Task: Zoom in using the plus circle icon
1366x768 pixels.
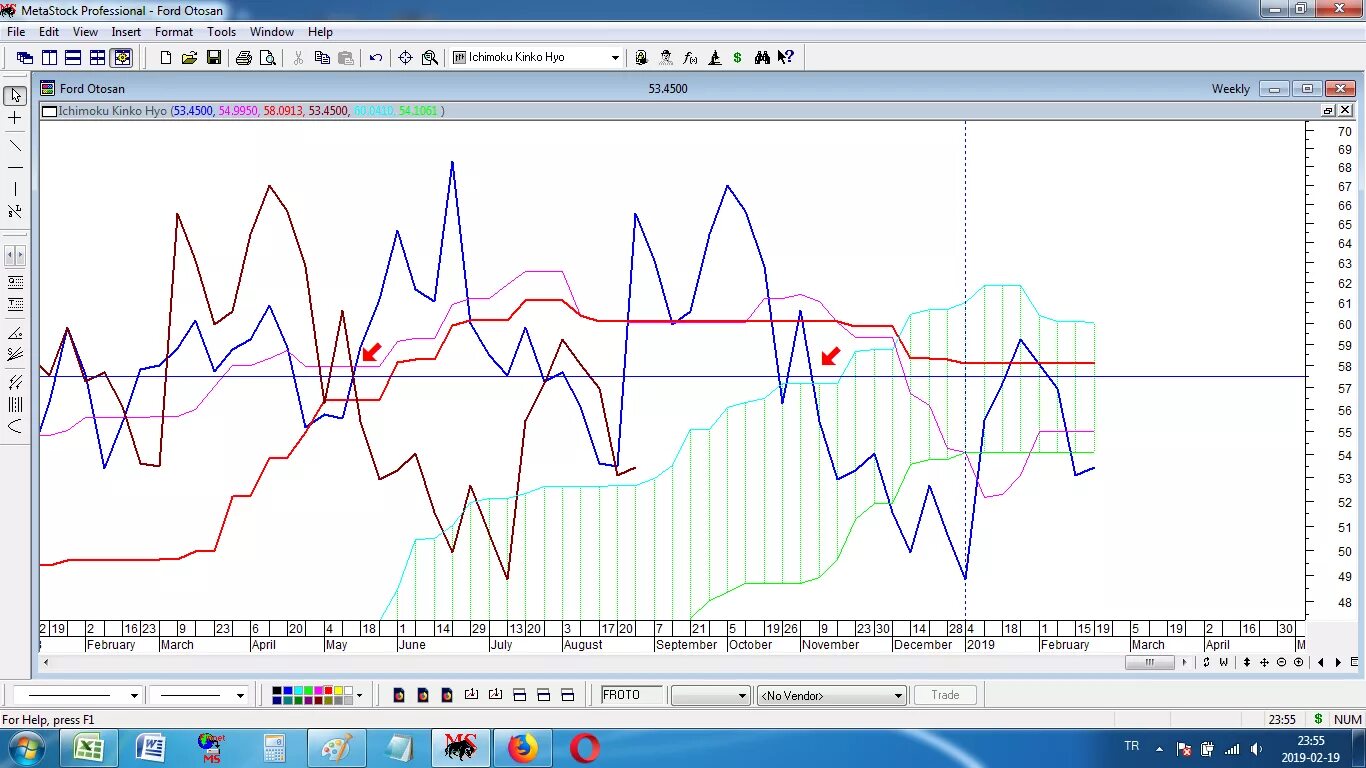Action: (x=1300, y=662)
